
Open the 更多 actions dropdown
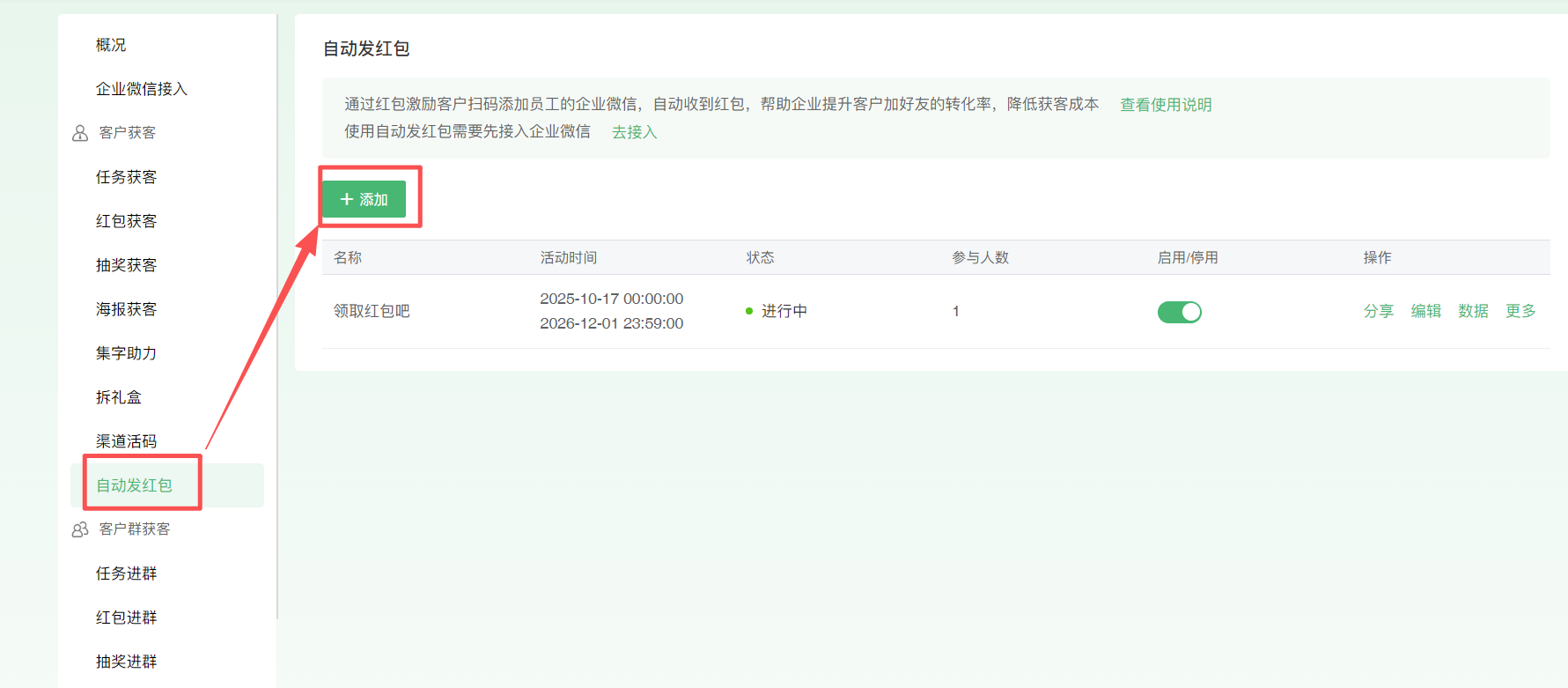[1520, 311]
